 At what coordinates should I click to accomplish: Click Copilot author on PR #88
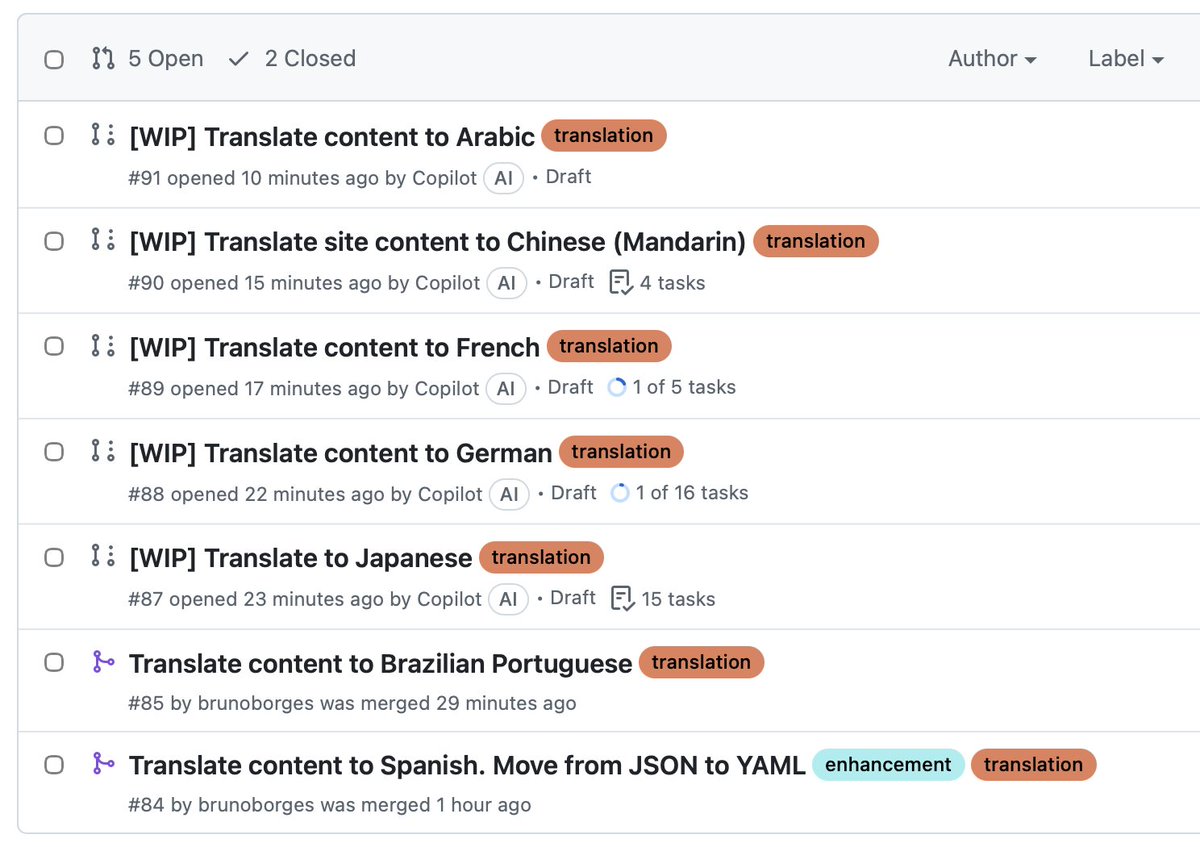coord(450,495)
